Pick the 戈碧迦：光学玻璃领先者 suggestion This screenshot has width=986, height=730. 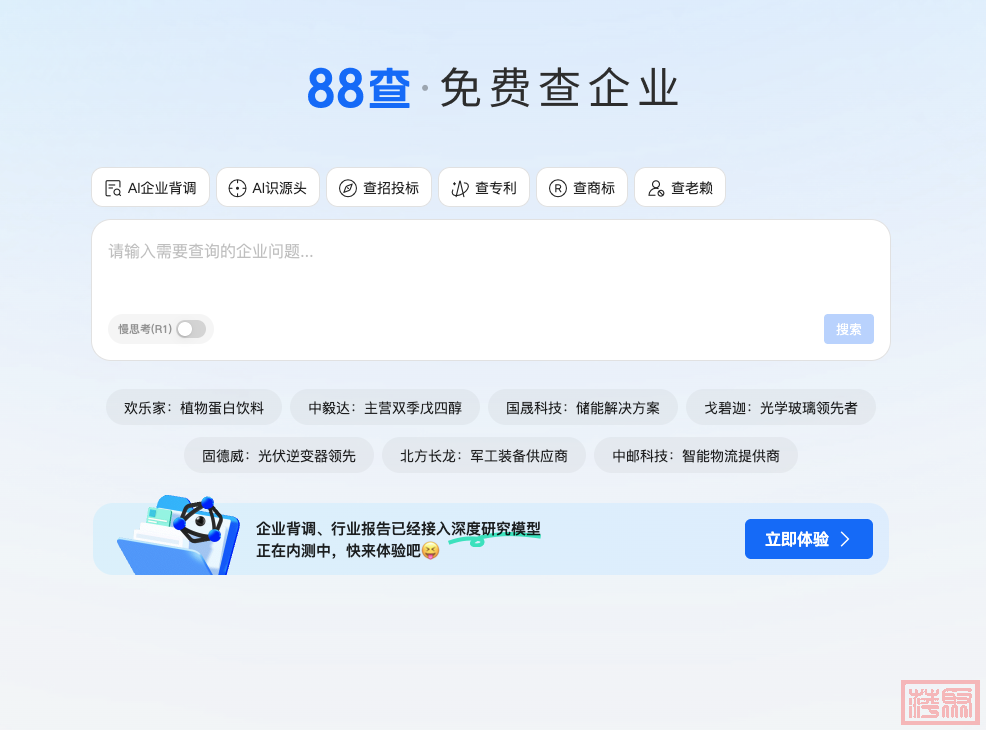781,408
